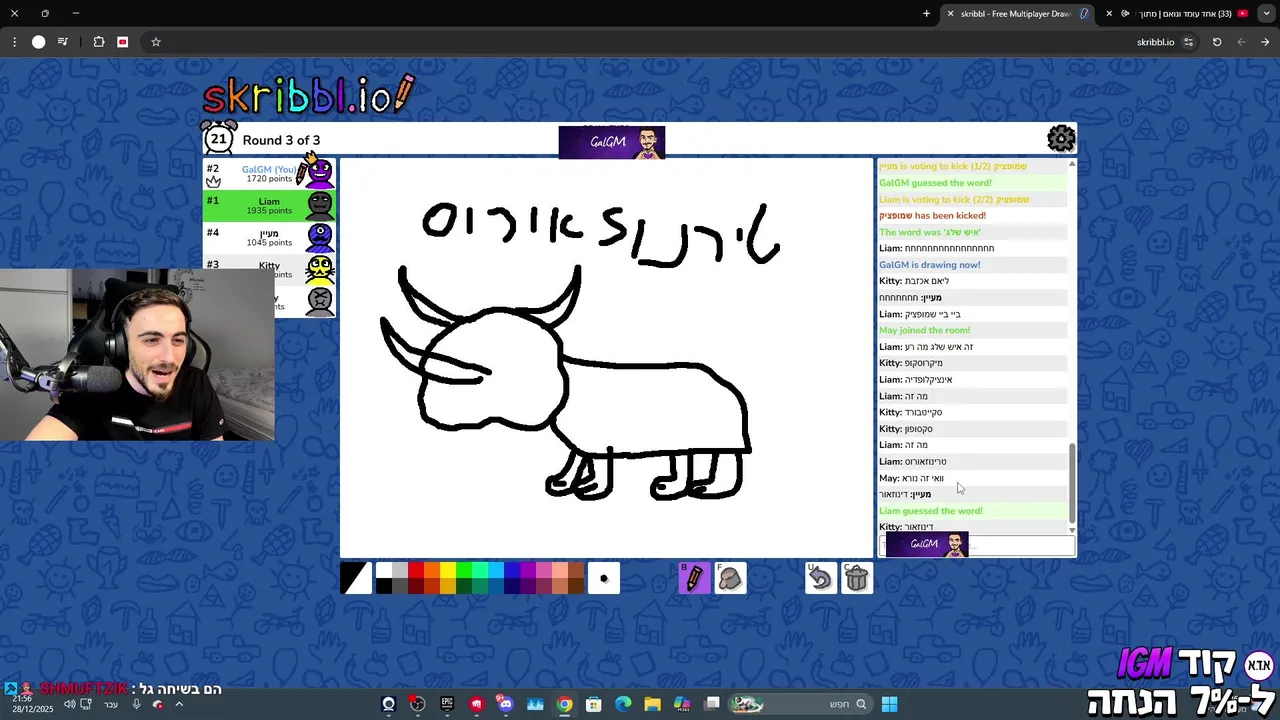Open the brush size selector
The image size is (1280, 720).
point(603,578)
